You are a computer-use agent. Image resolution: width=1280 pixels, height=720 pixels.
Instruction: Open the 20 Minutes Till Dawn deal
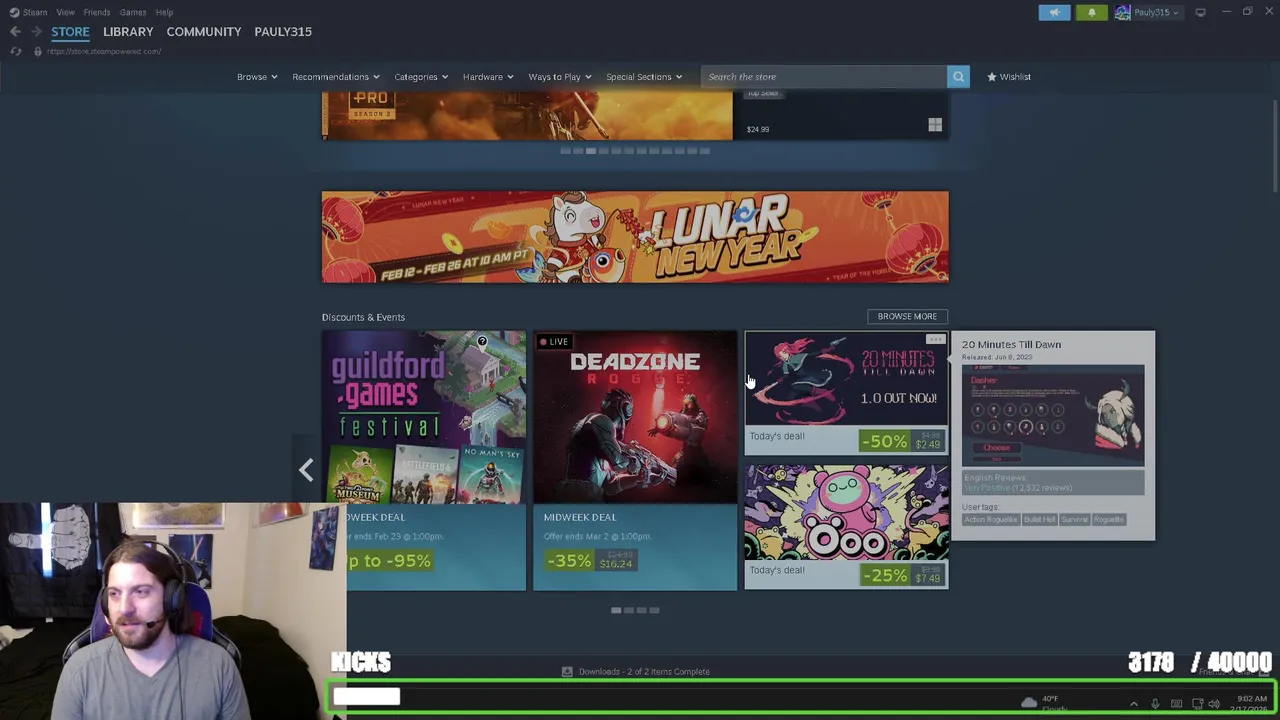(846, 393)
